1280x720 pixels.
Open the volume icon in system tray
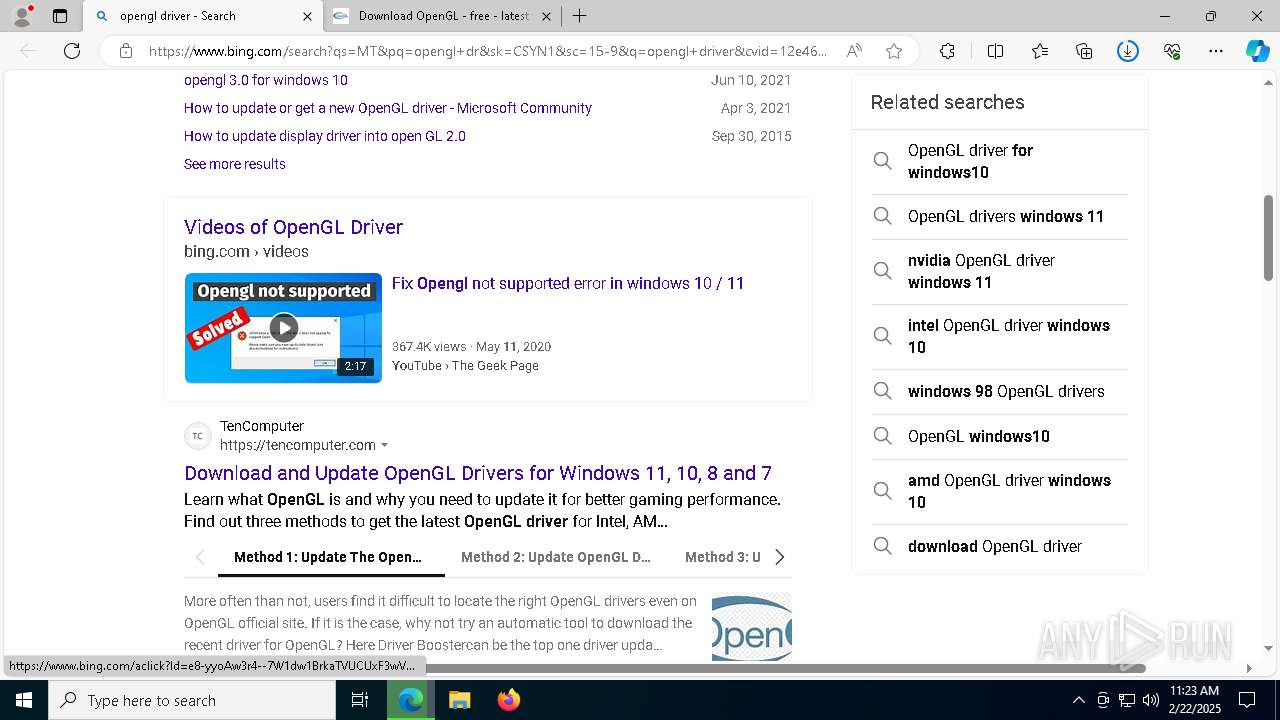point(1150,700)
